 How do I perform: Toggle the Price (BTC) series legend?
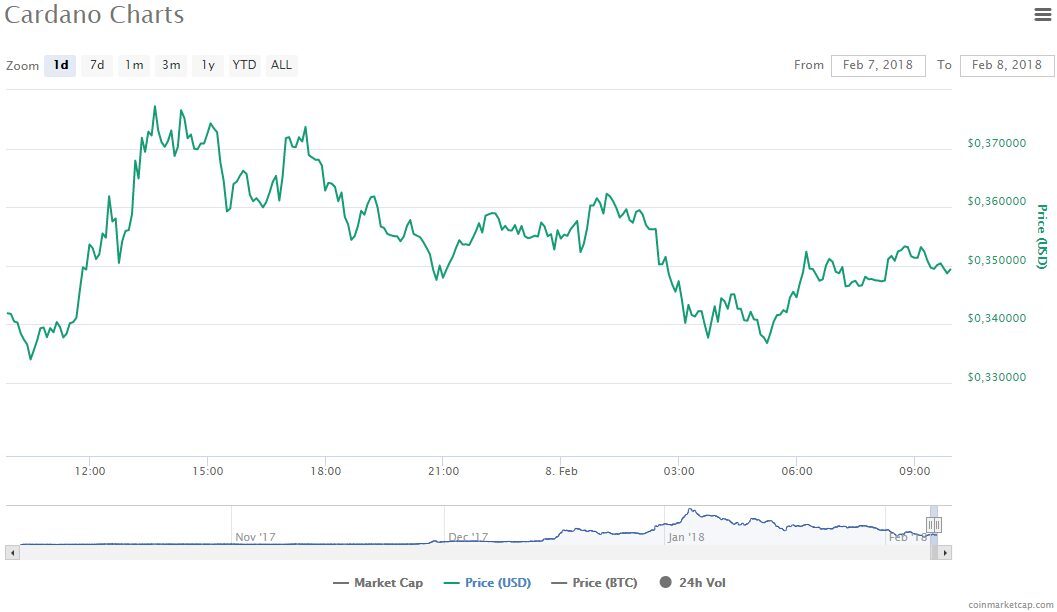594,583
